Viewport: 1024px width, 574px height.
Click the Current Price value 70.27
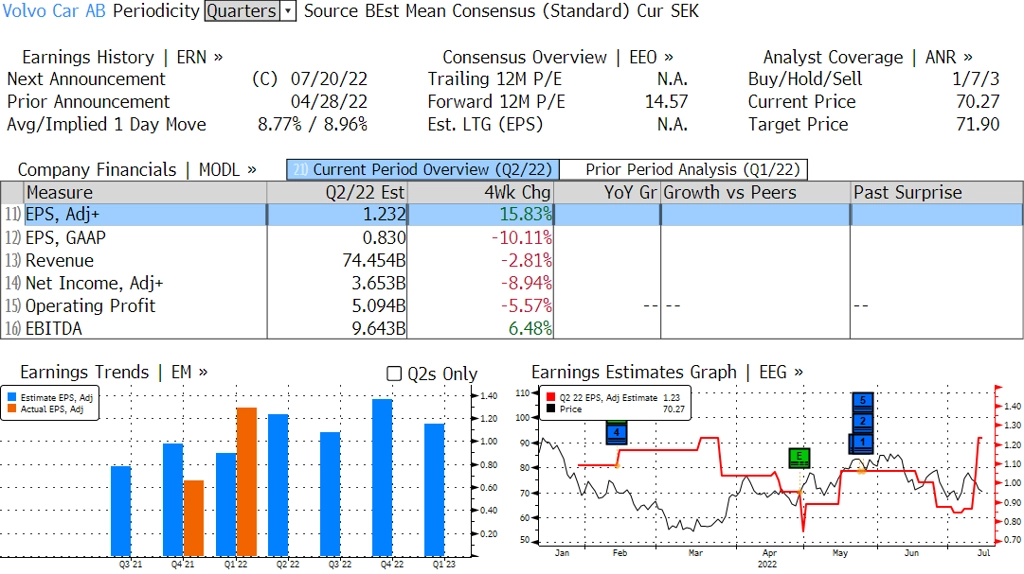click(978, 102)
